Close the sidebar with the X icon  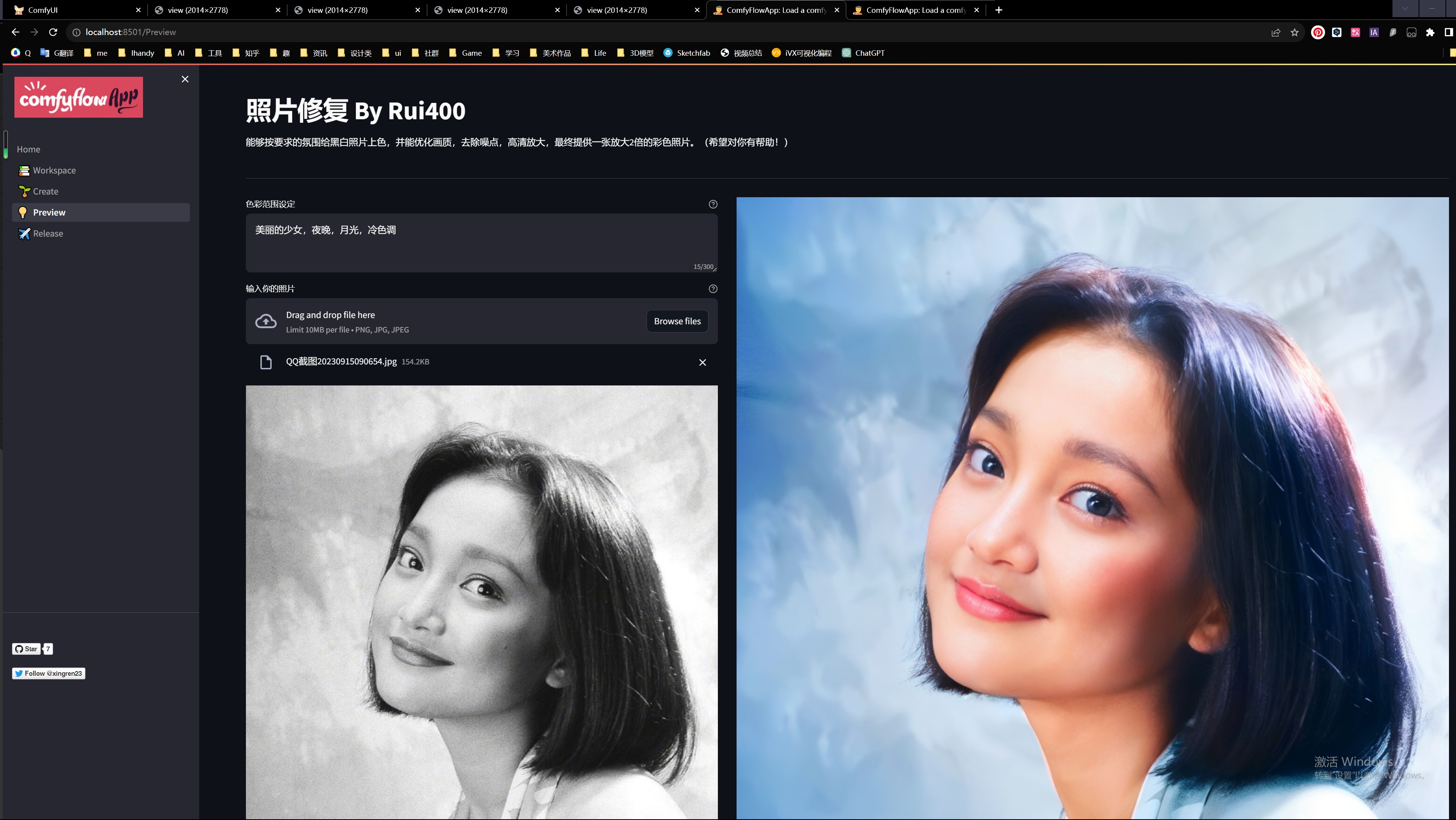tap(185, 79)
